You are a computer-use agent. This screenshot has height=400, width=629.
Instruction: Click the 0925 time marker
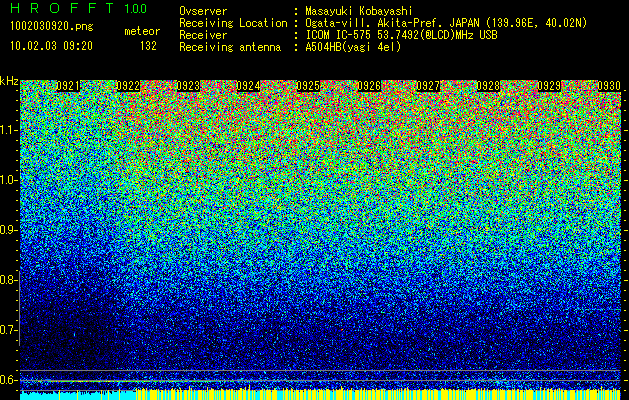coord(308,86)
